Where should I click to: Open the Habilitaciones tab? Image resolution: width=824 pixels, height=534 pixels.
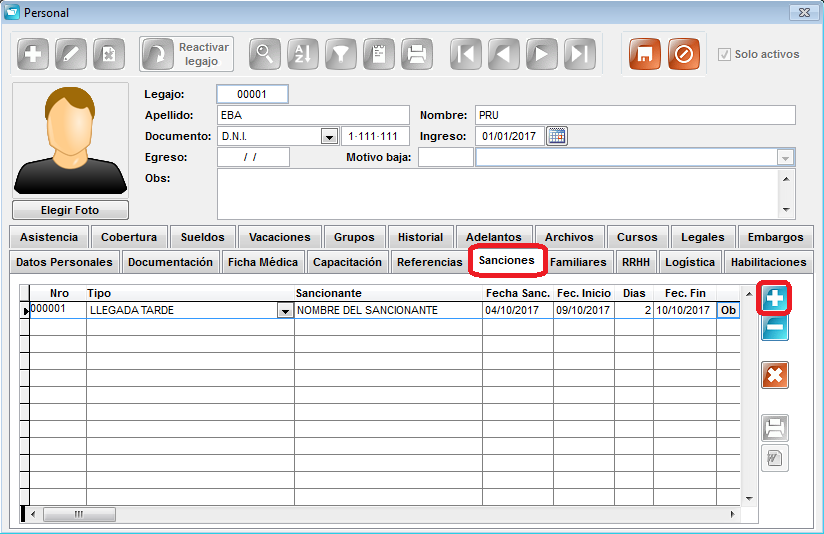768,262
